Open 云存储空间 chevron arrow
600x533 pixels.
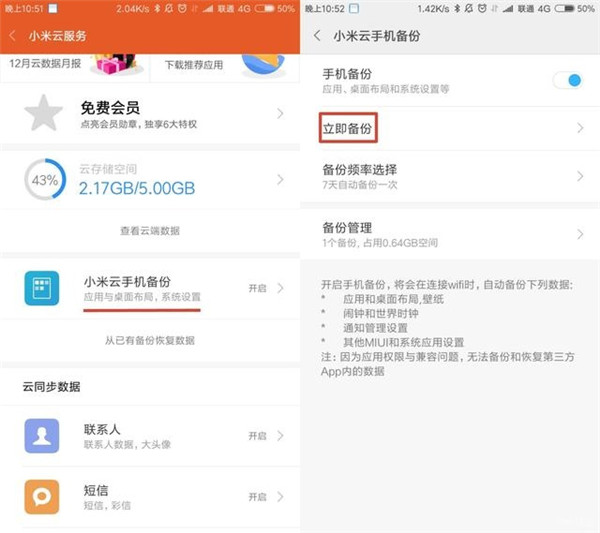pos(280,179)
